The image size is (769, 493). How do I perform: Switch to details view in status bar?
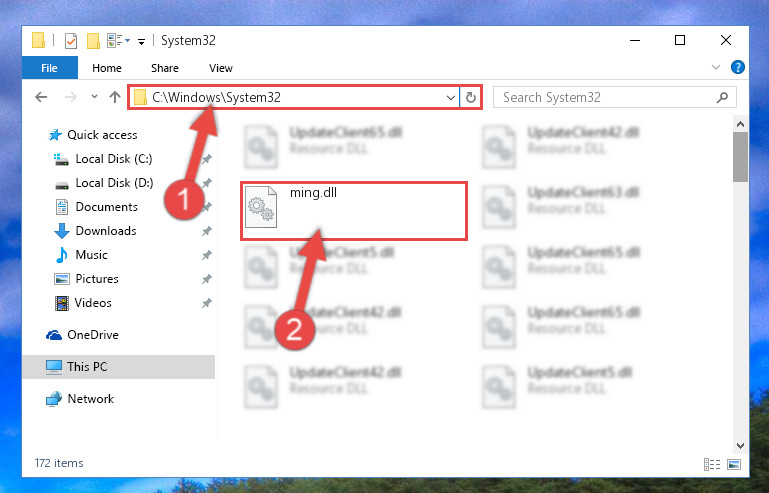pos(712,464)
